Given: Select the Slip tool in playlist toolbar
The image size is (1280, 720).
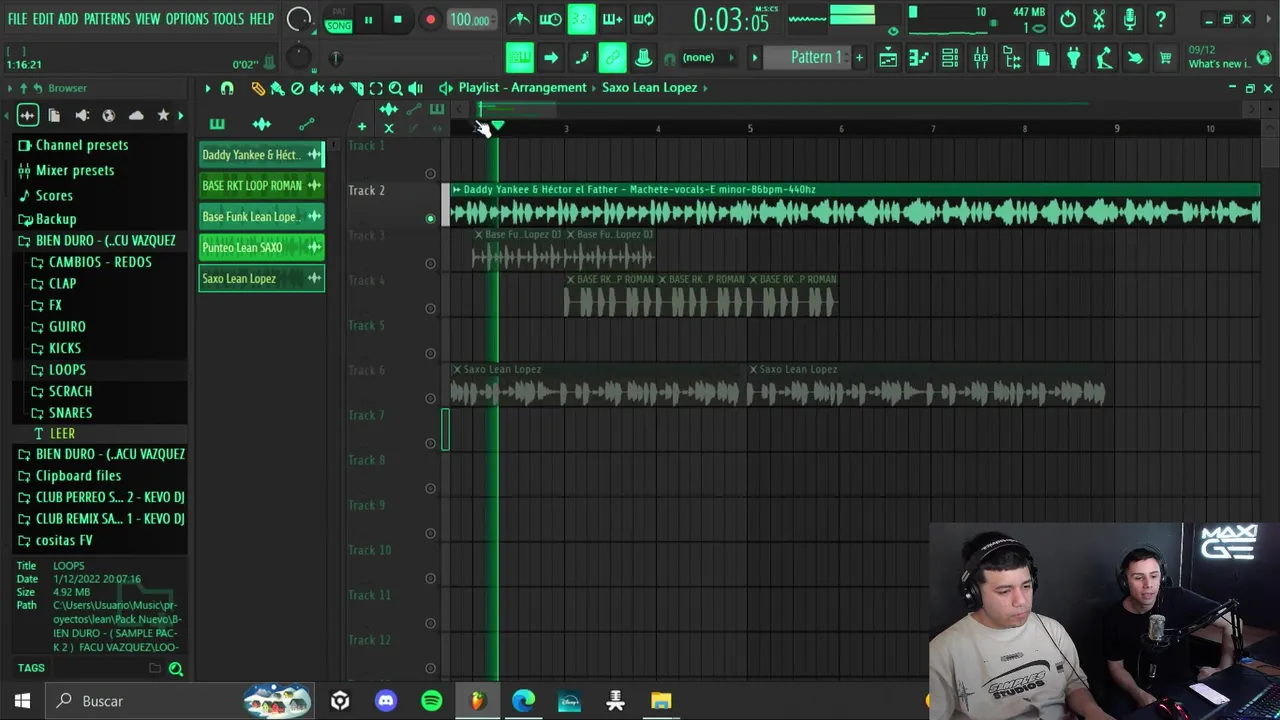Looking at the screenshot, I should [x=337, y=88].
